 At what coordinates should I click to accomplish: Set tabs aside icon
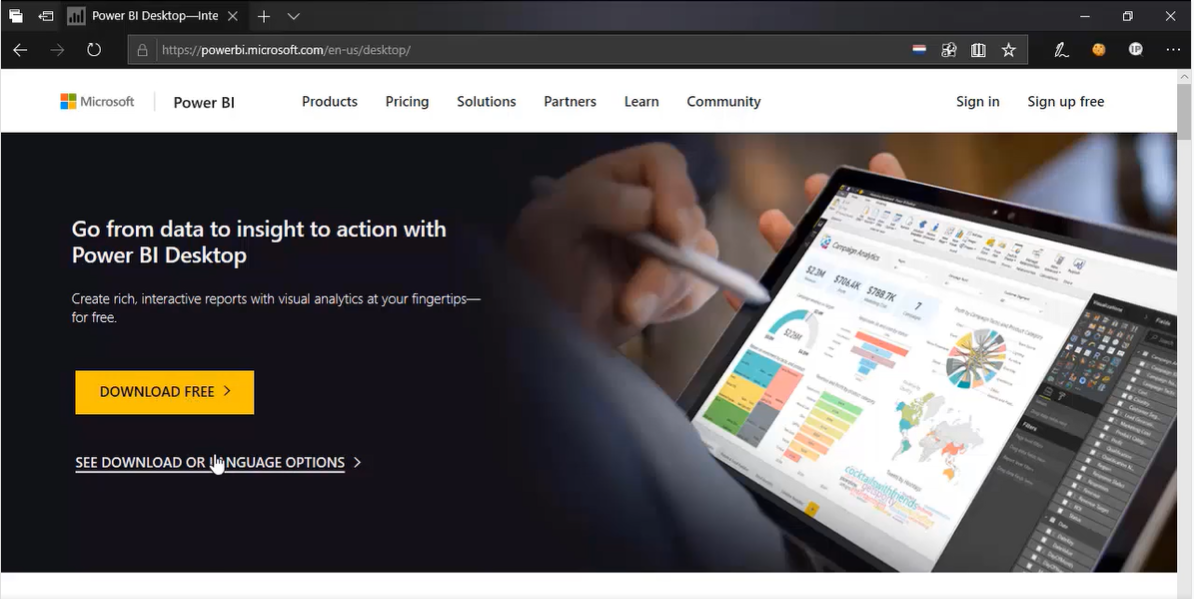tap(46, 16)
